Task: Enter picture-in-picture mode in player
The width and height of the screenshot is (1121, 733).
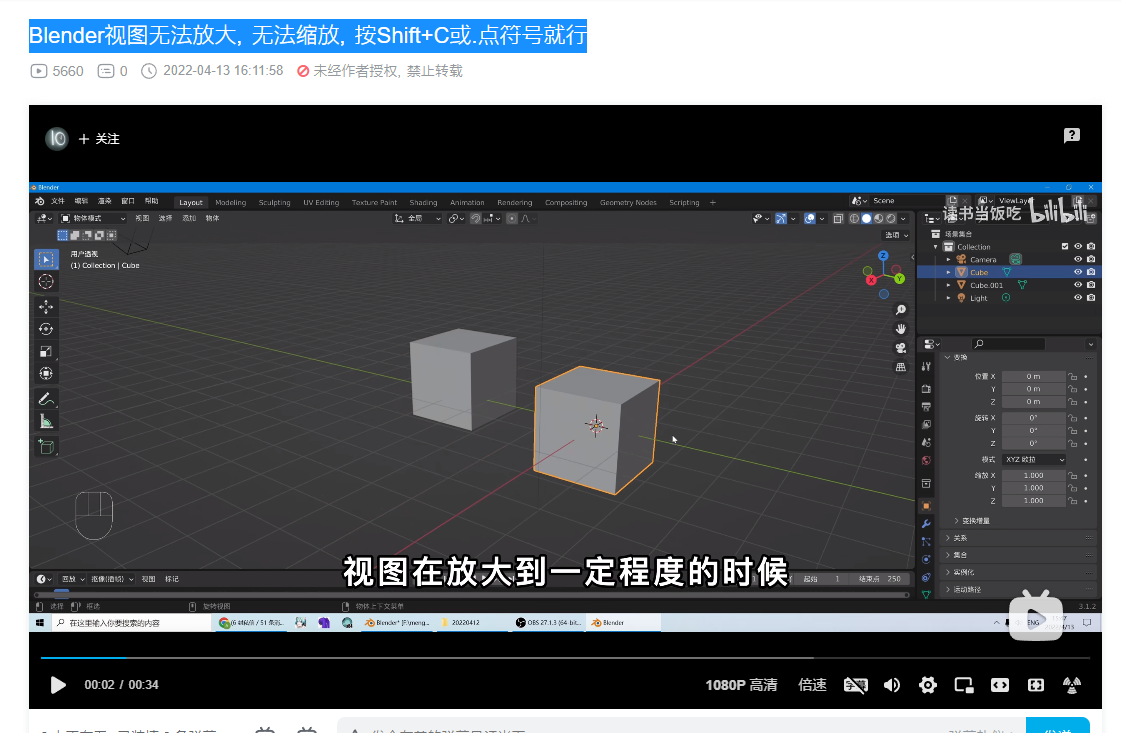Action: 964,685
